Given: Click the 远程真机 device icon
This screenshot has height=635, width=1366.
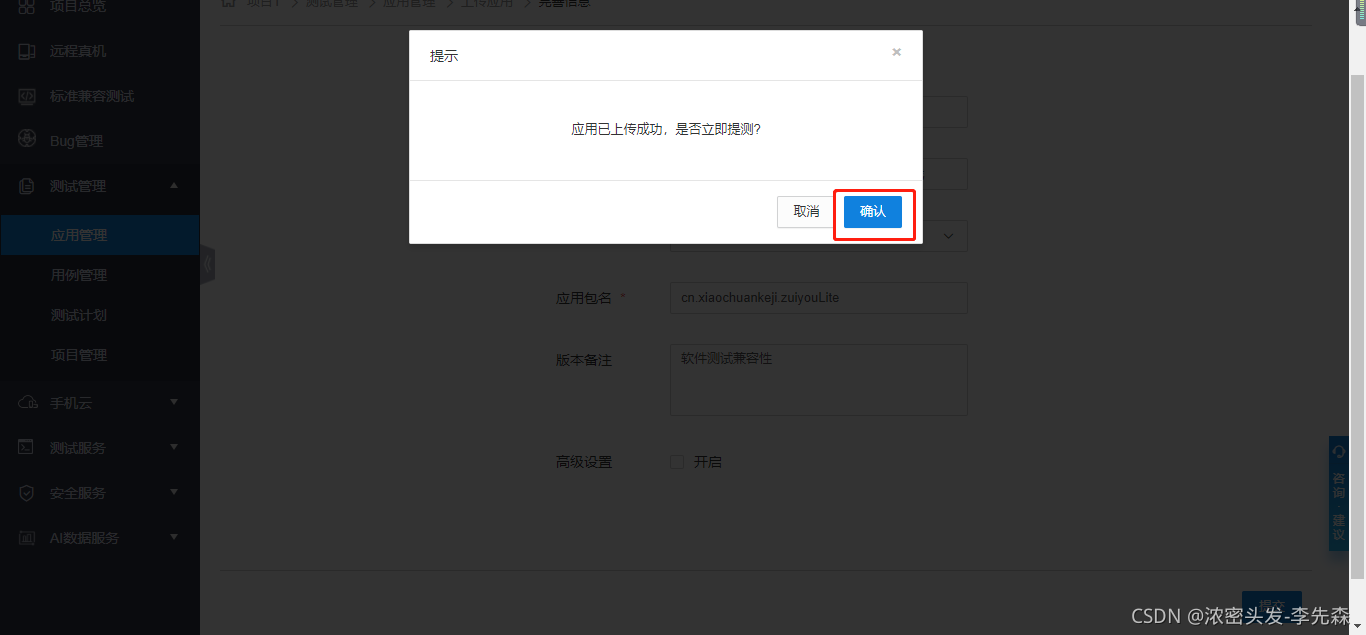Looking at the screenshot, I should point(28,51).
